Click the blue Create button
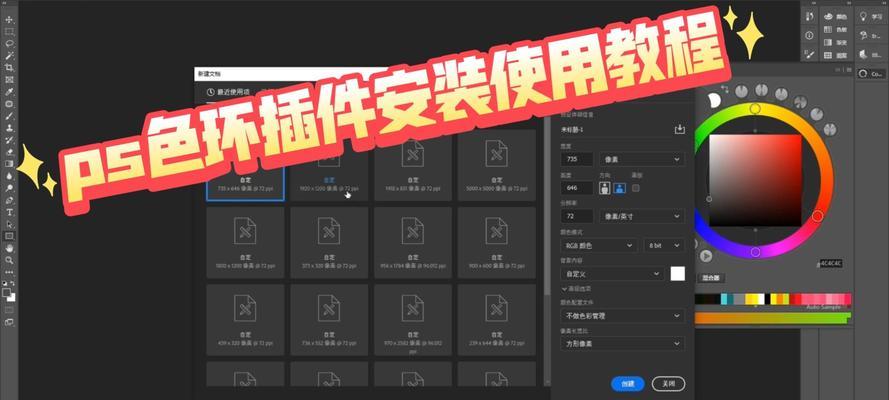 click(628, 384)
